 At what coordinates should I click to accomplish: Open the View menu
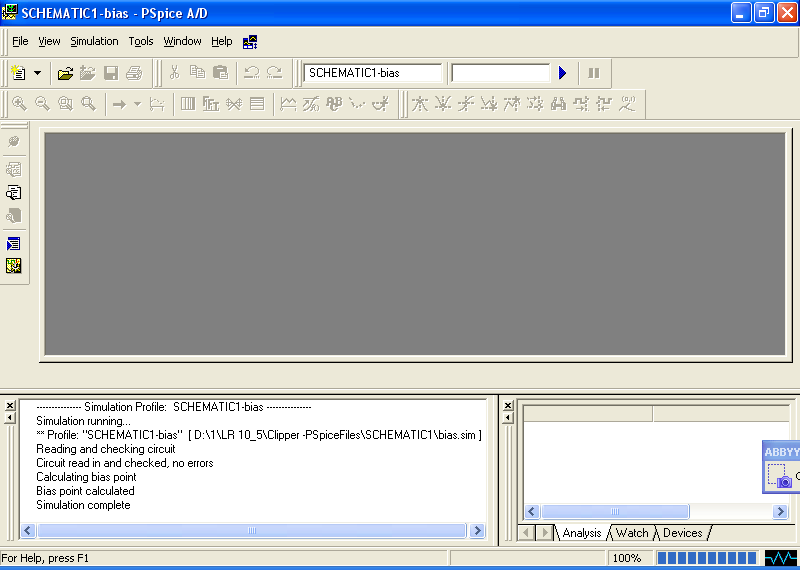point(49,41)
